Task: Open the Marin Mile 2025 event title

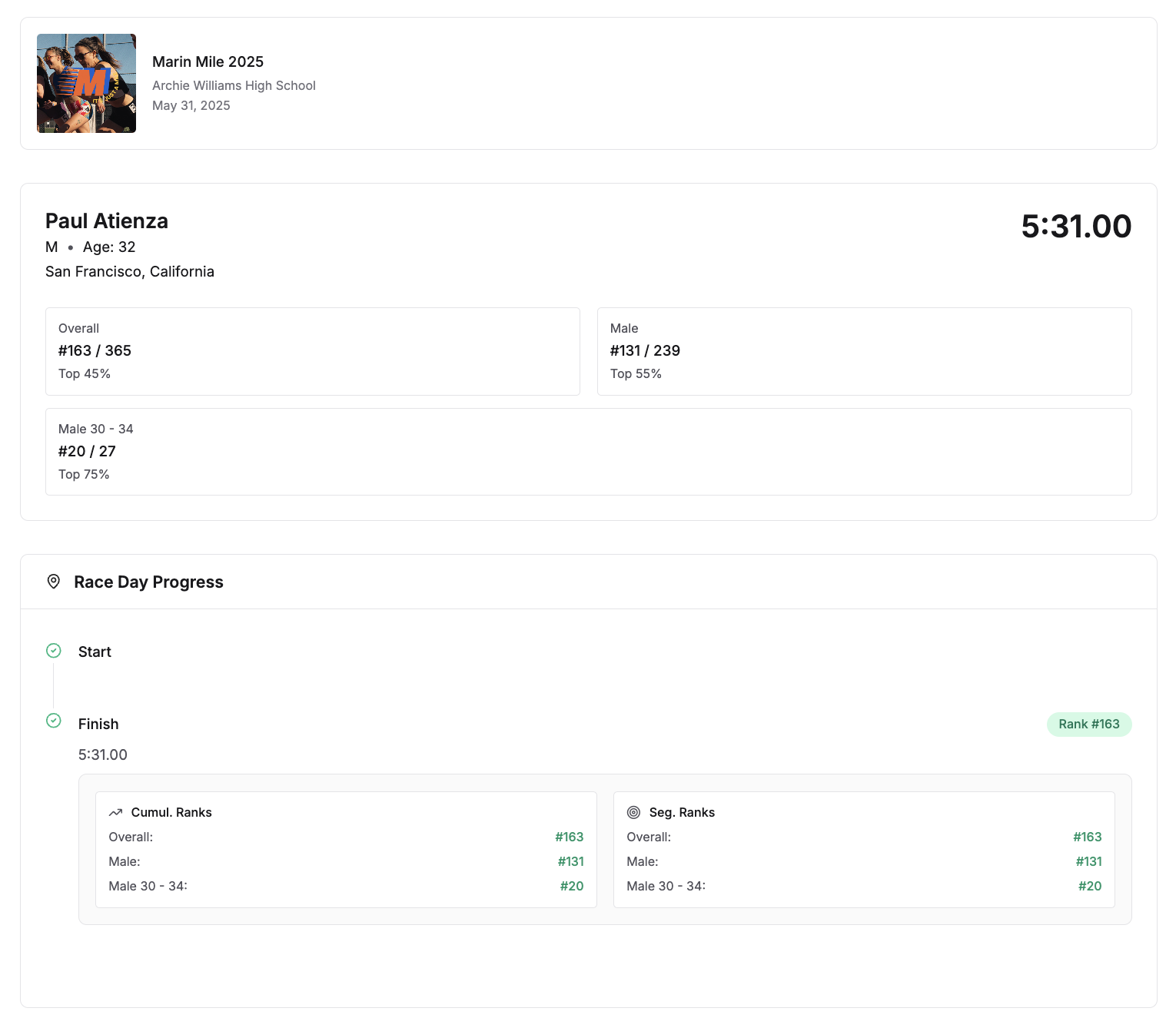Action: 208,61
